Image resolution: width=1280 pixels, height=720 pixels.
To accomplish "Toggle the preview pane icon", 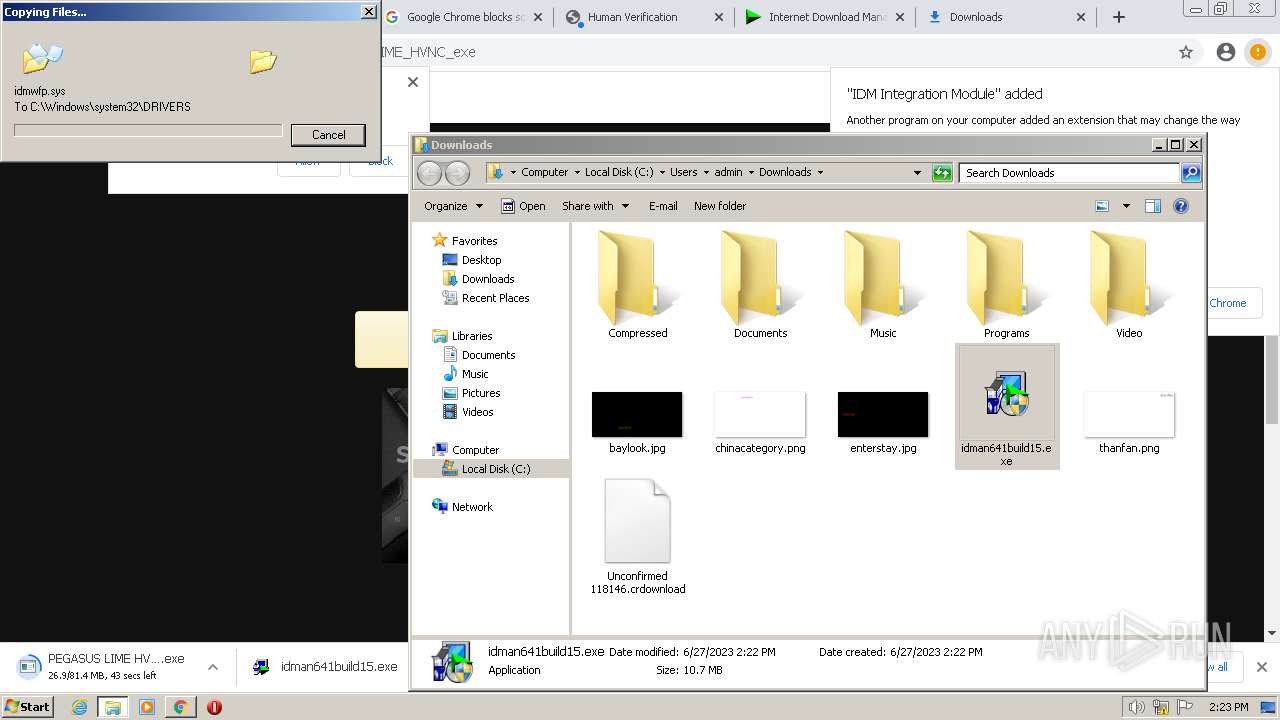I will click(1152, 206).
